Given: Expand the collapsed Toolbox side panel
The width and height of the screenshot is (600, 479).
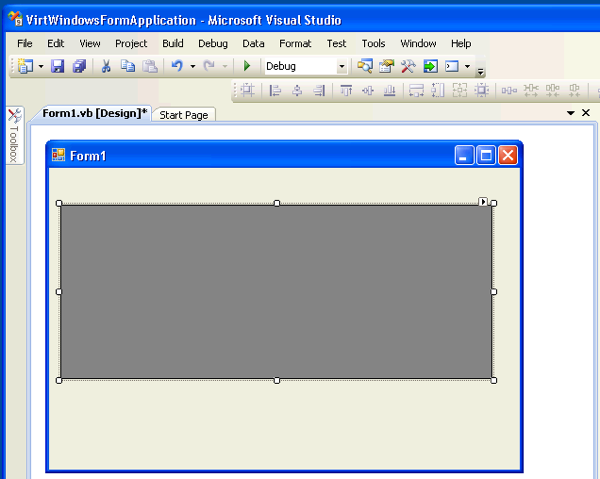Looking at the screenshot, I should click(14, 138).
